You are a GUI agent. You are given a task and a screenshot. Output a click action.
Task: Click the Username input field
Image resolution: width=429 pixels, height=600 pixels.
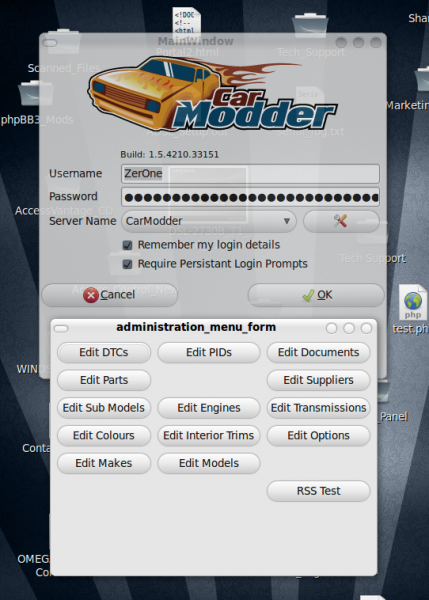pos(250,174)
